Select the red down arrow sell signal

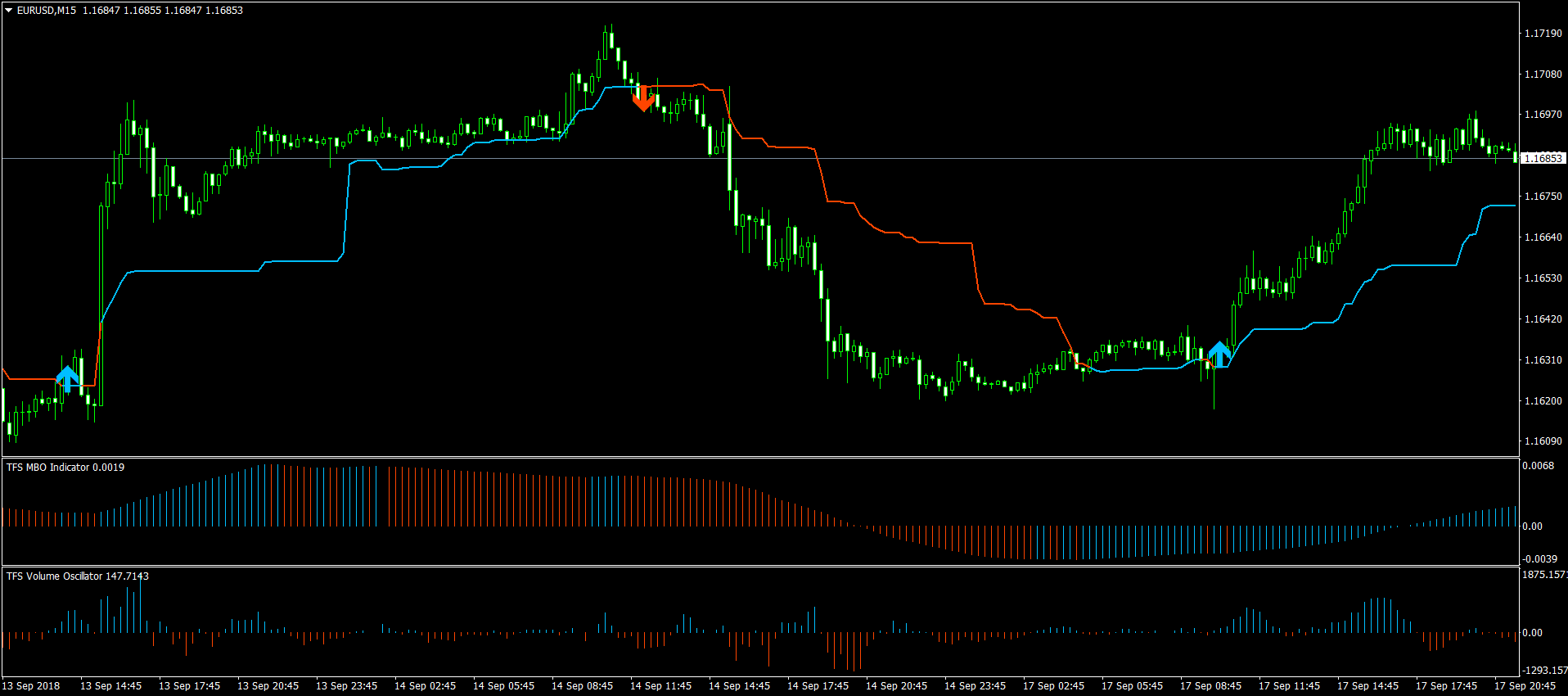tap(643, 97)
